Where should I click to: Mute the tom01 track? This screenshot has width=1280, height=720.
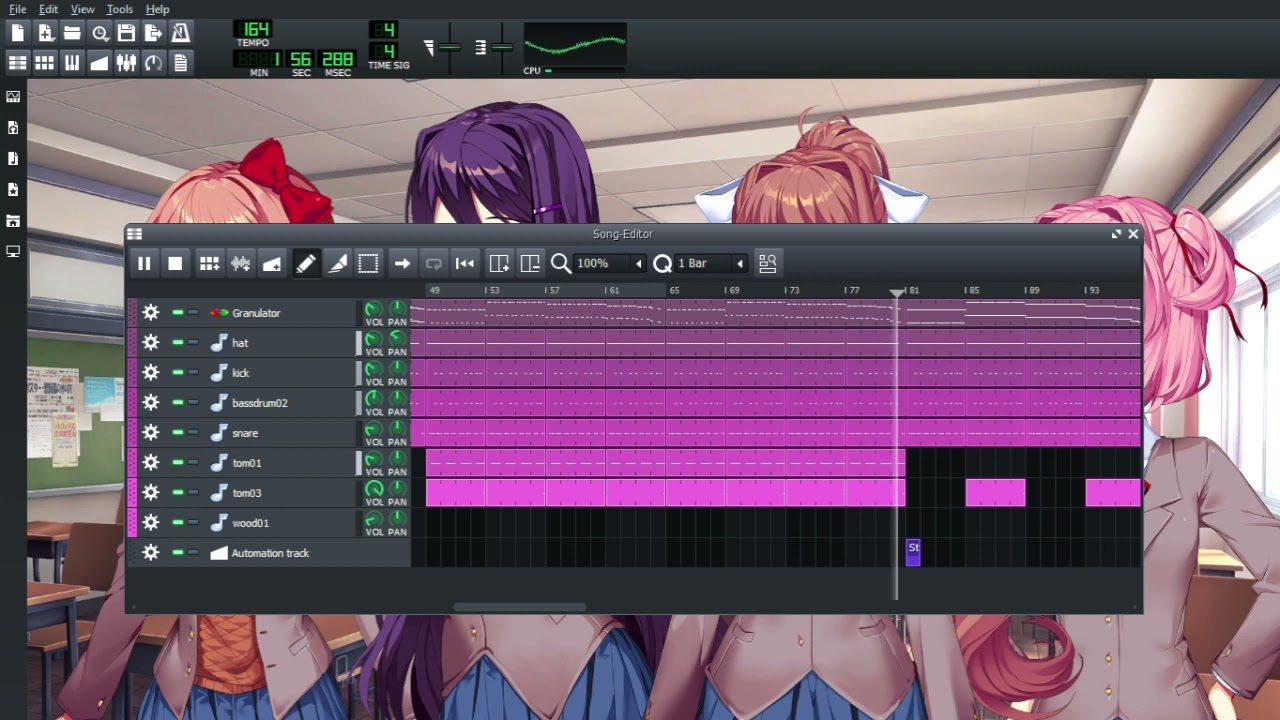[178, 463]
